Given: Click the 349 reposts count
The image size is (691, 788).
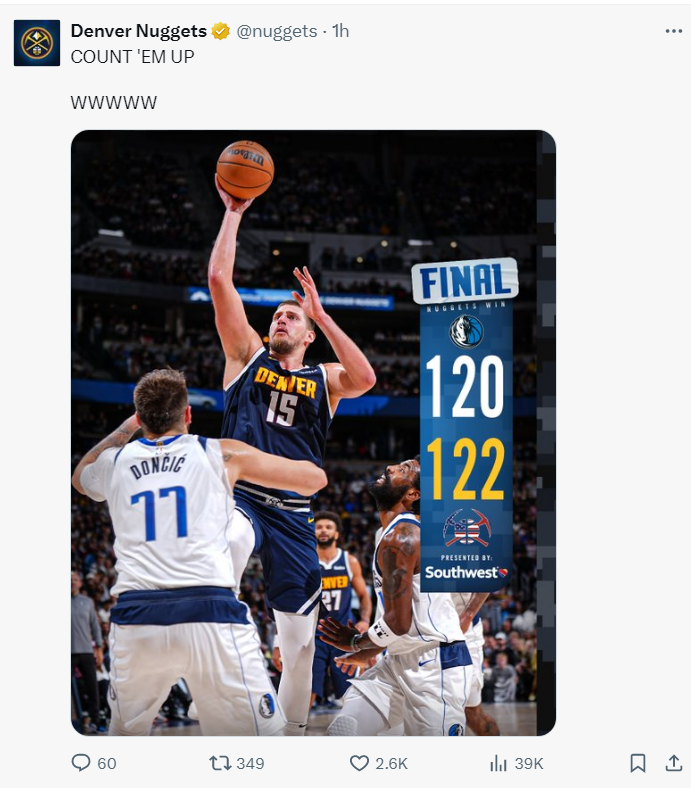Looking at the screenshot, I should (250, 763).
